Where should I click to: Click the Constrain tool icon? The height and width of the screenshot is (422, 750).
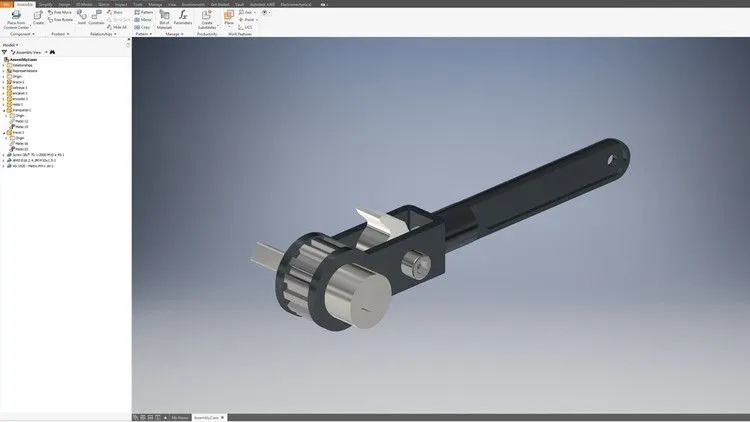[x=96, y=15]
